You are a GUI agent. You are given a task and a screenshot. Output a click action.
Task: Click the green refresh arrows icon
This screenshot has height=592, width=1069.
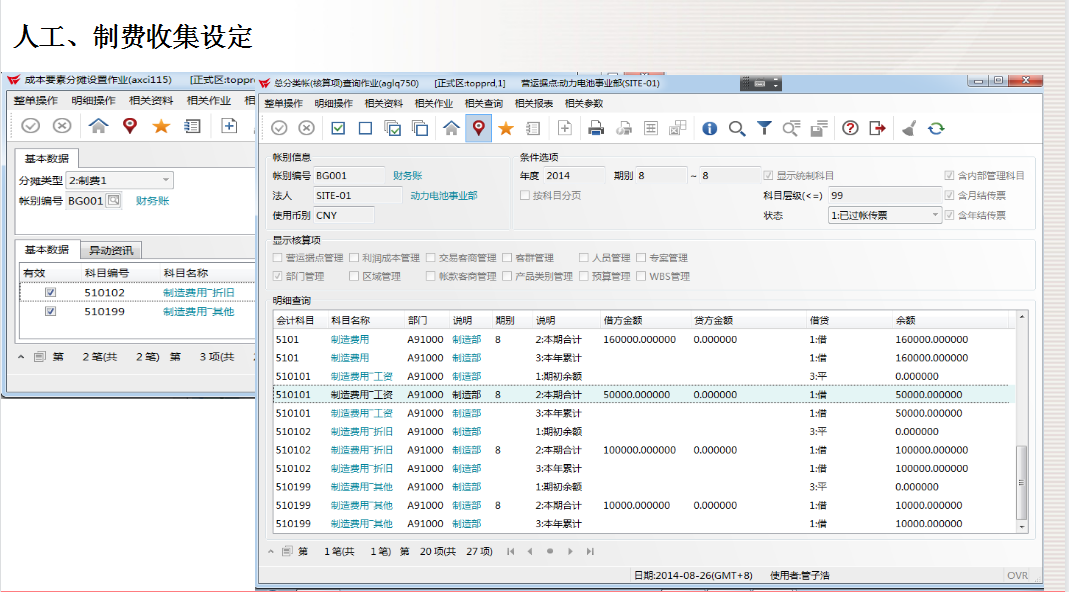(x=936, y=128)
